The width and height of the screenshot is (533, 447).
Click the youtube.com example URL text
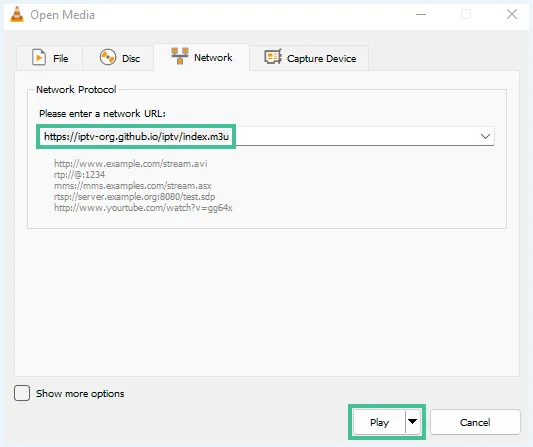(x=143, y=208)
